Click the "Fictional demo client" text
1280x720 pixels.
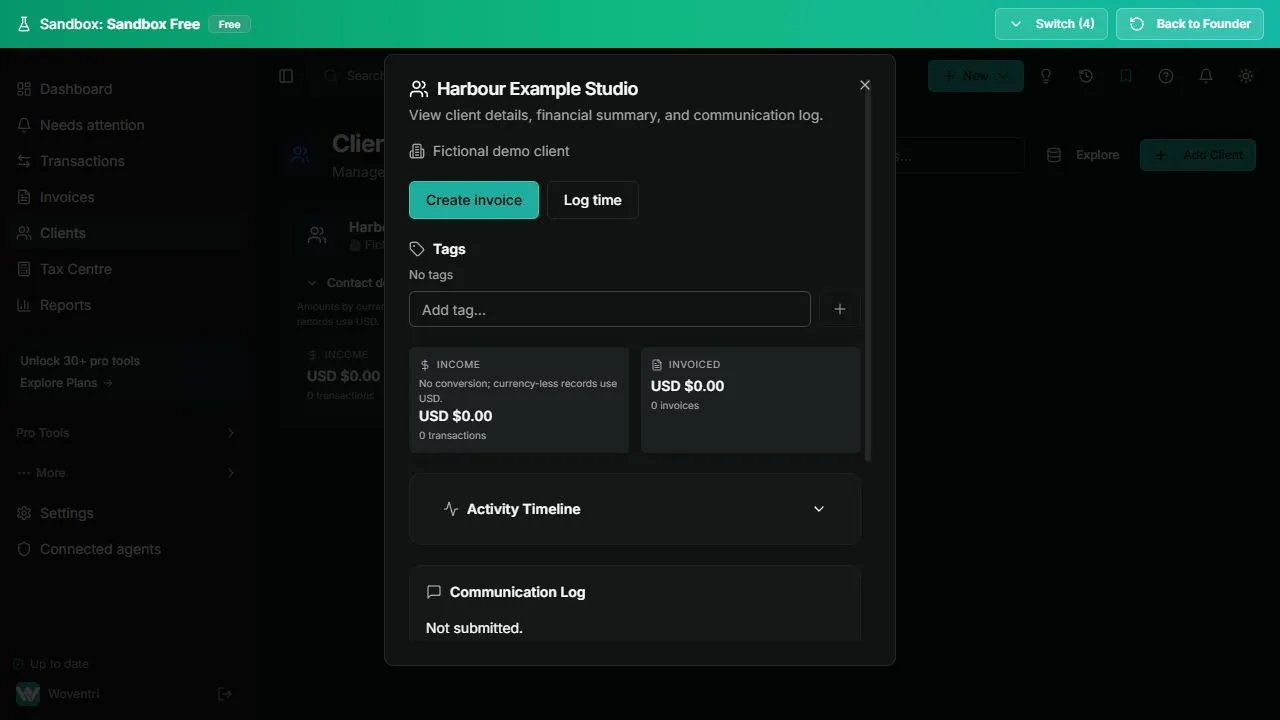pyautogui.click(x=501, y=151)
